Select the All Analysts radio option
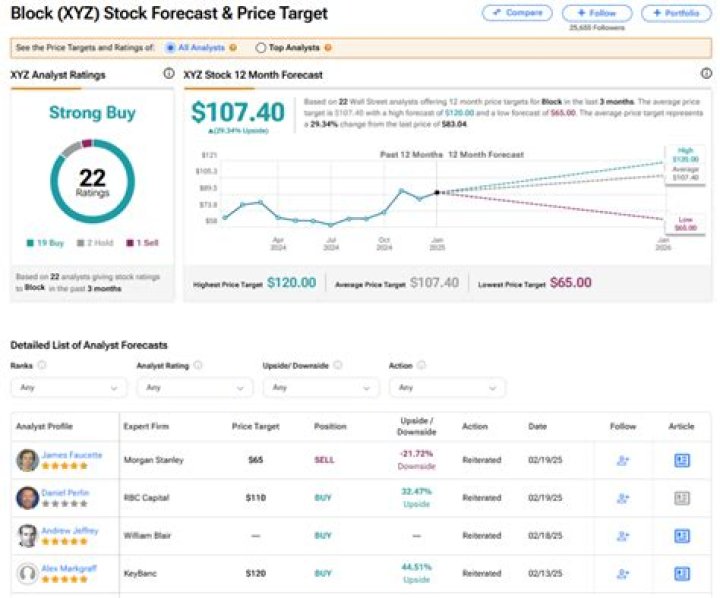Screen dimensions: 720x598 (170, 47)
